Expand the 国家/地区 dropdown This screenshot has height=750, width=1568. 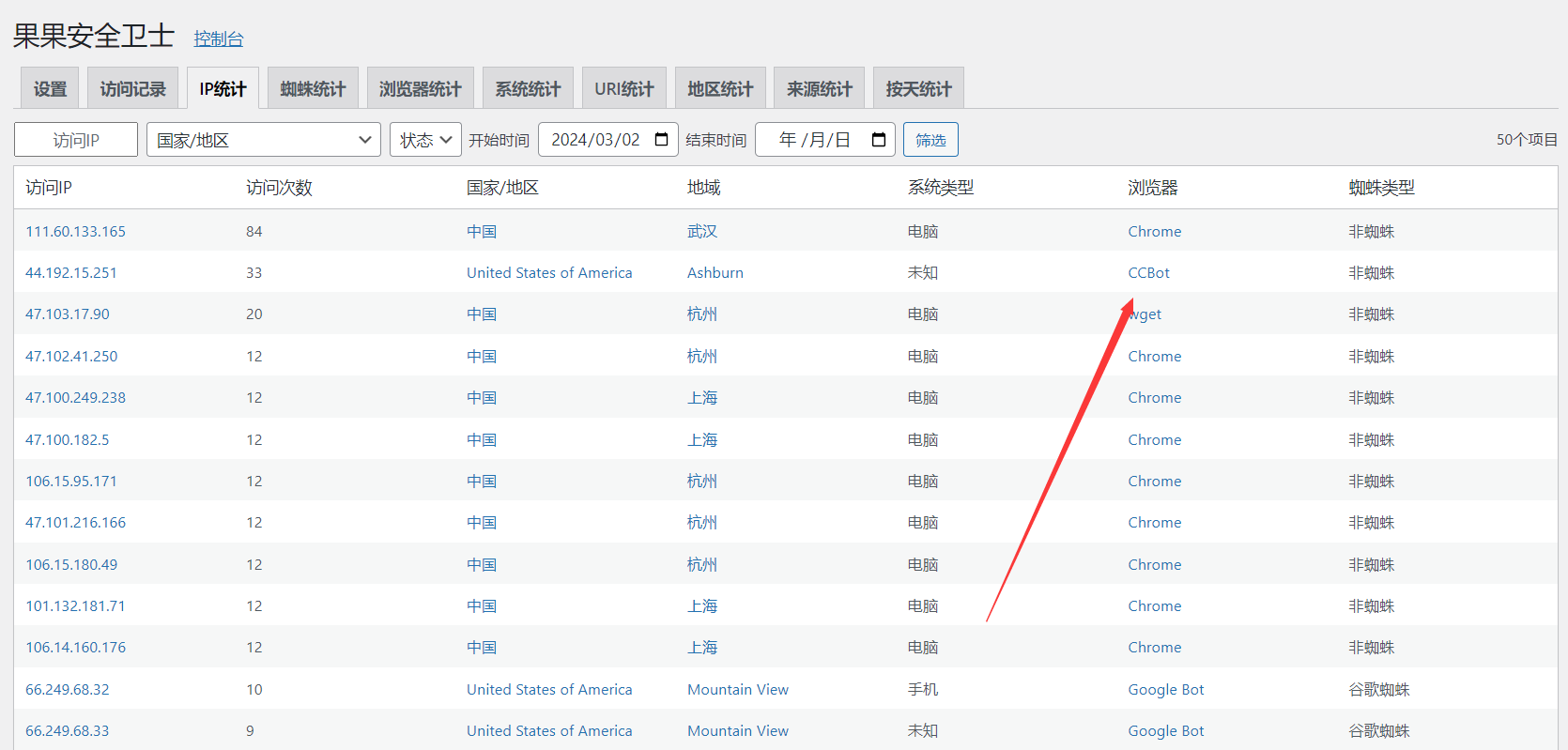coord(263,140)
